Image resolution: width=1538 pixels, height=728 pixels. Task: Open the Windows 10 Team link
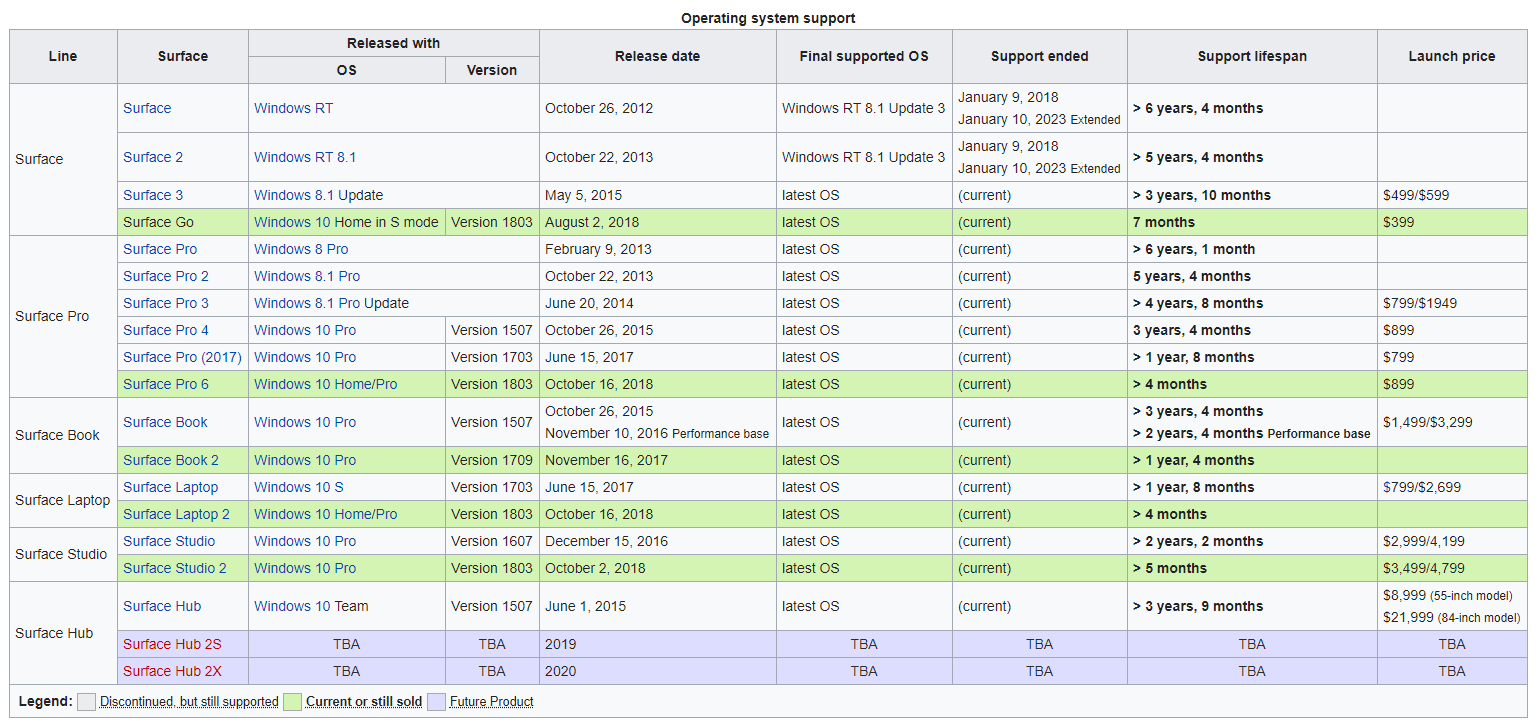(x=294, y=605)
